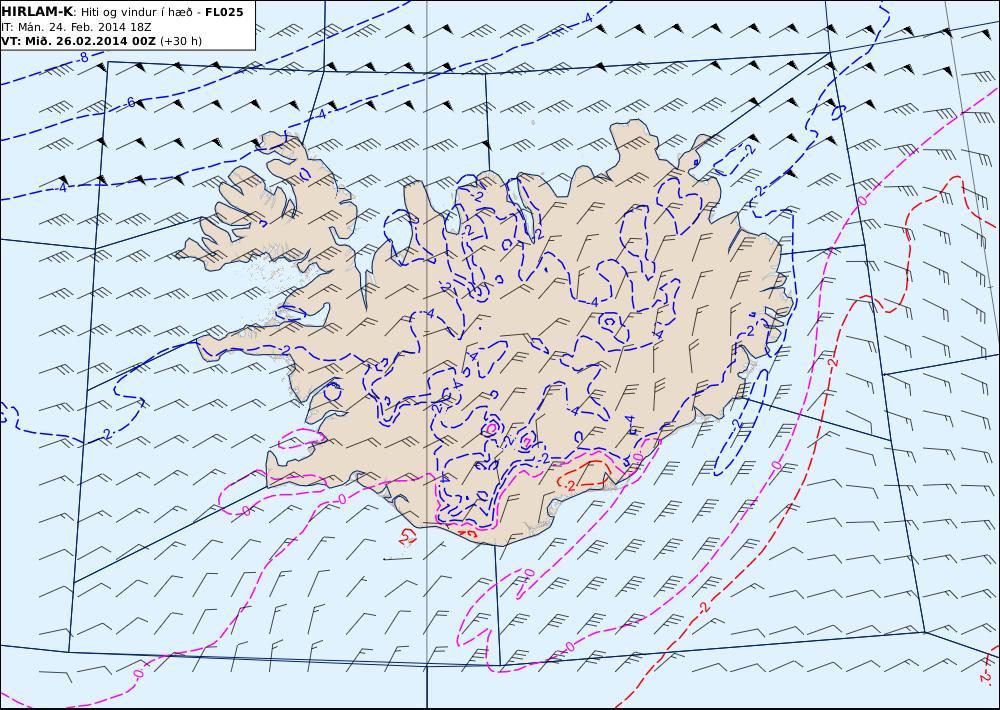Select the FL025 flight level label
1000x710 pixels.
[x=224, y=12]
